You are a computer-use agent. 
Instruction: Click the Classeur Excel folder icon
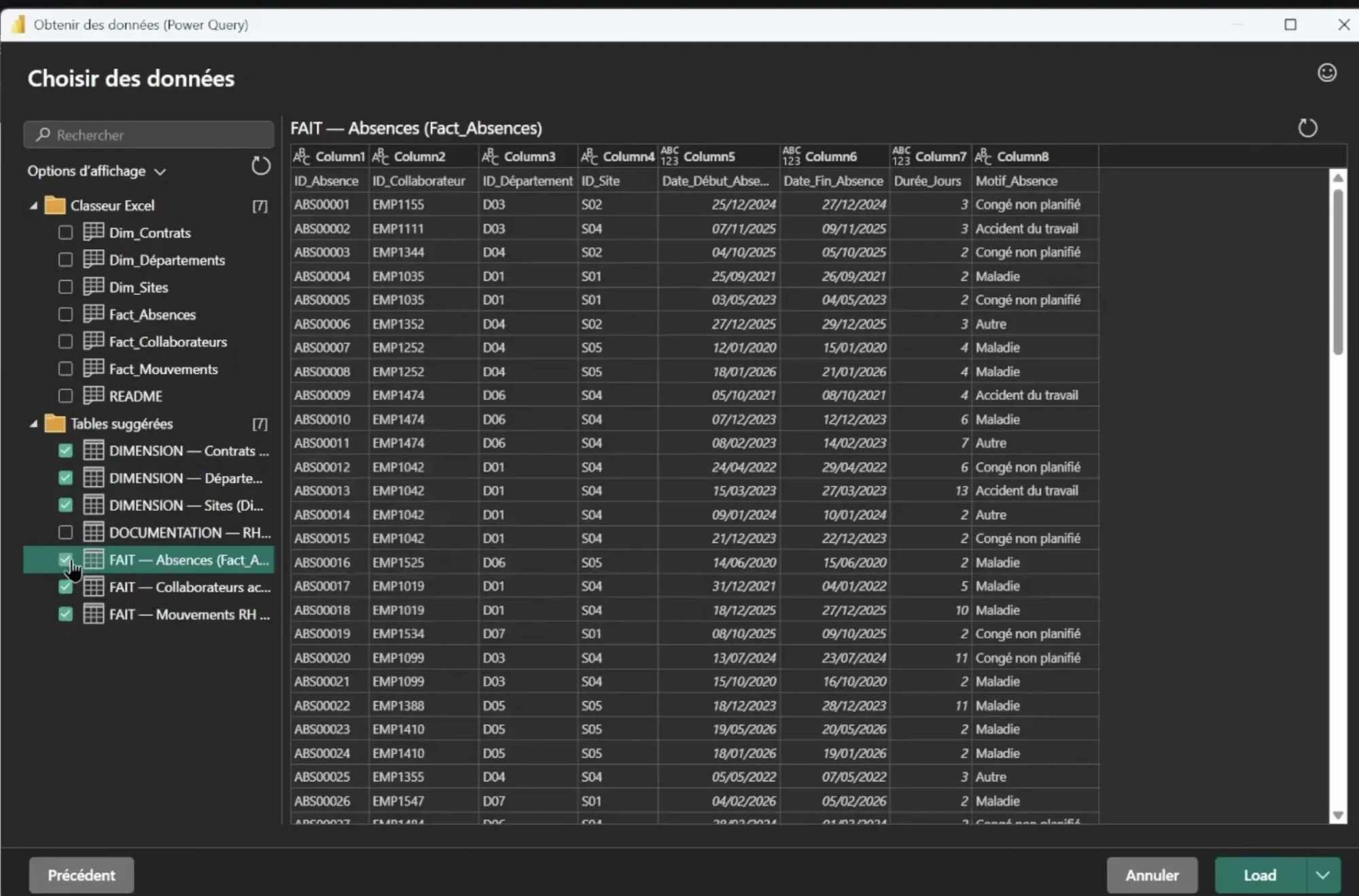pyautogui.click(x=54, y=205)
